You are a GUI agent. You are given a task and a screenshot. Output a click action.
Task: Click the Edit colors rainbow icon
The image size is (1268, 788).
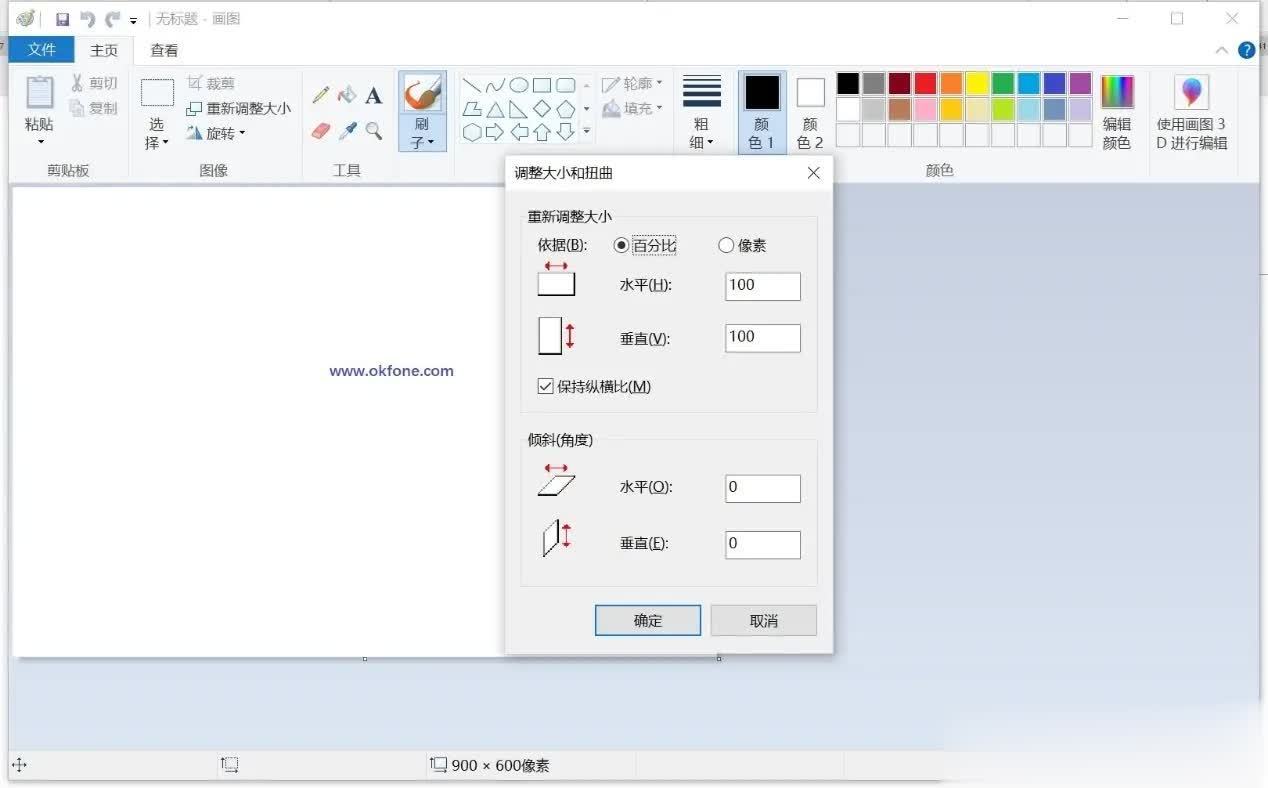pos(1117,92)
